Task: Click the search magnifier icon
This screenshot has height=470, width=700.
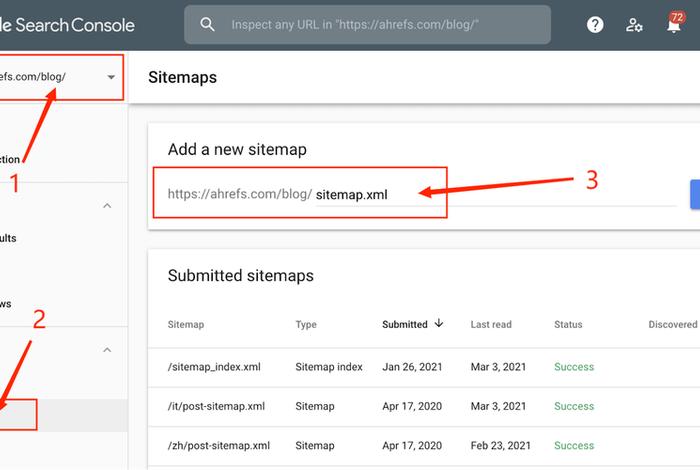Action: click(x=207, y=24)
